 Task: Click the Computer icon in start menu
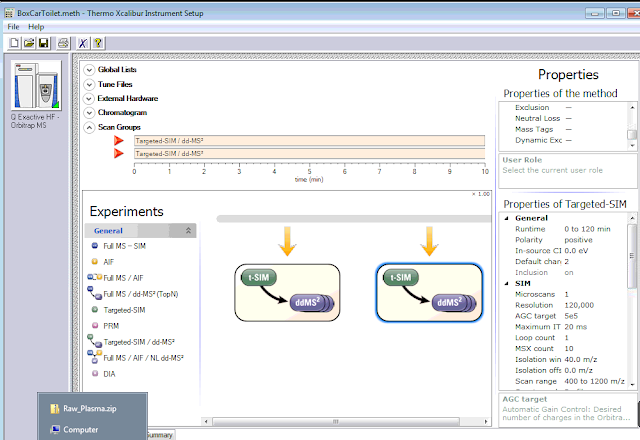[x=54, y=430]
